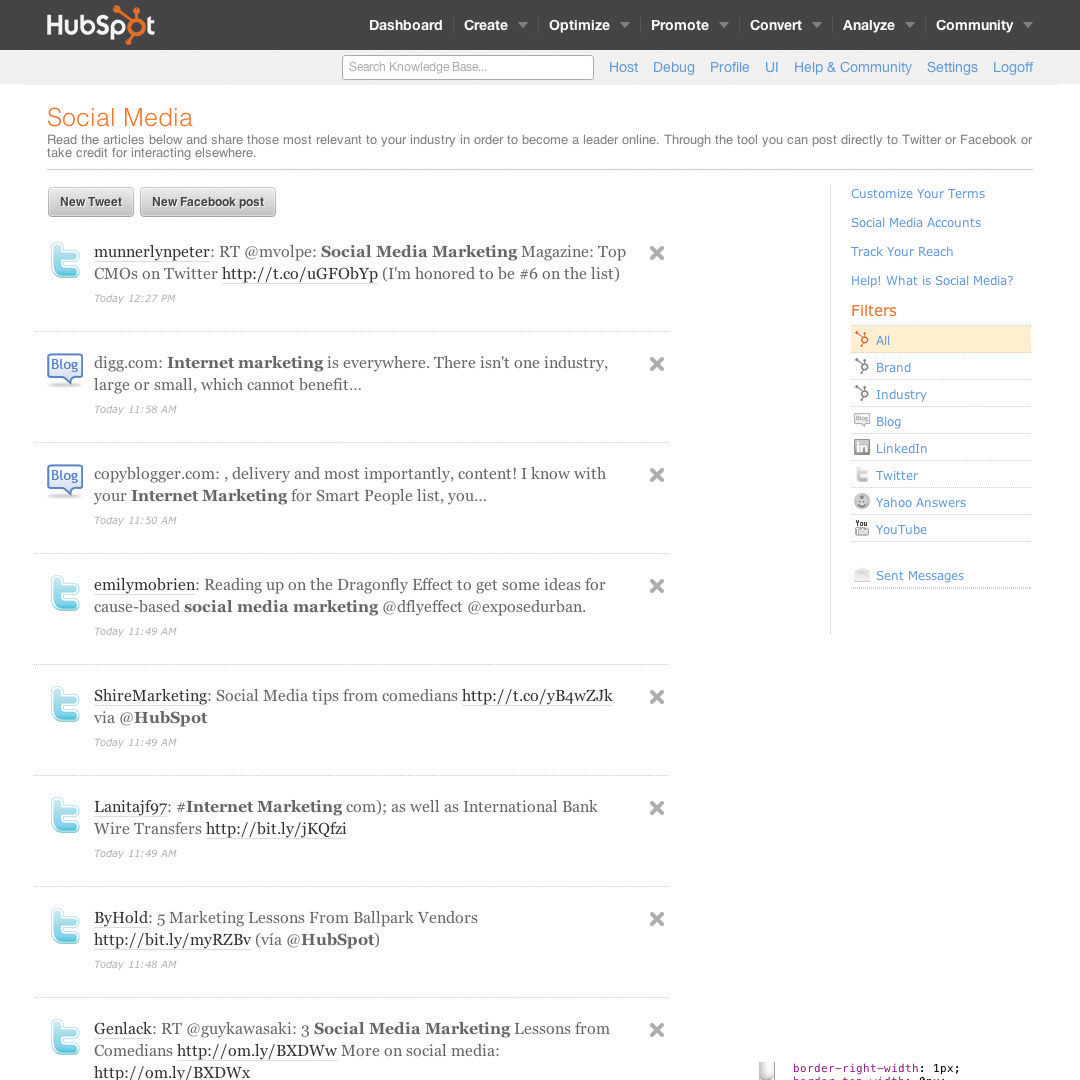Image resolution: width=1080 pixels, height=1080 pixels.
Task: Click sprocket icon of Industry filter
Action: pos(862,393)
